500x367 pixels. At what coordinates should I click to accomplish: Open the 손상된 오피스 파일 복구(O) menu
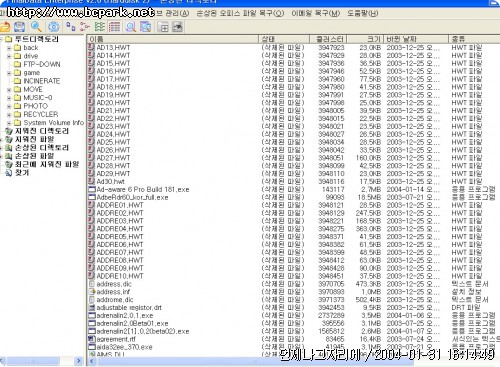[240, 13]
